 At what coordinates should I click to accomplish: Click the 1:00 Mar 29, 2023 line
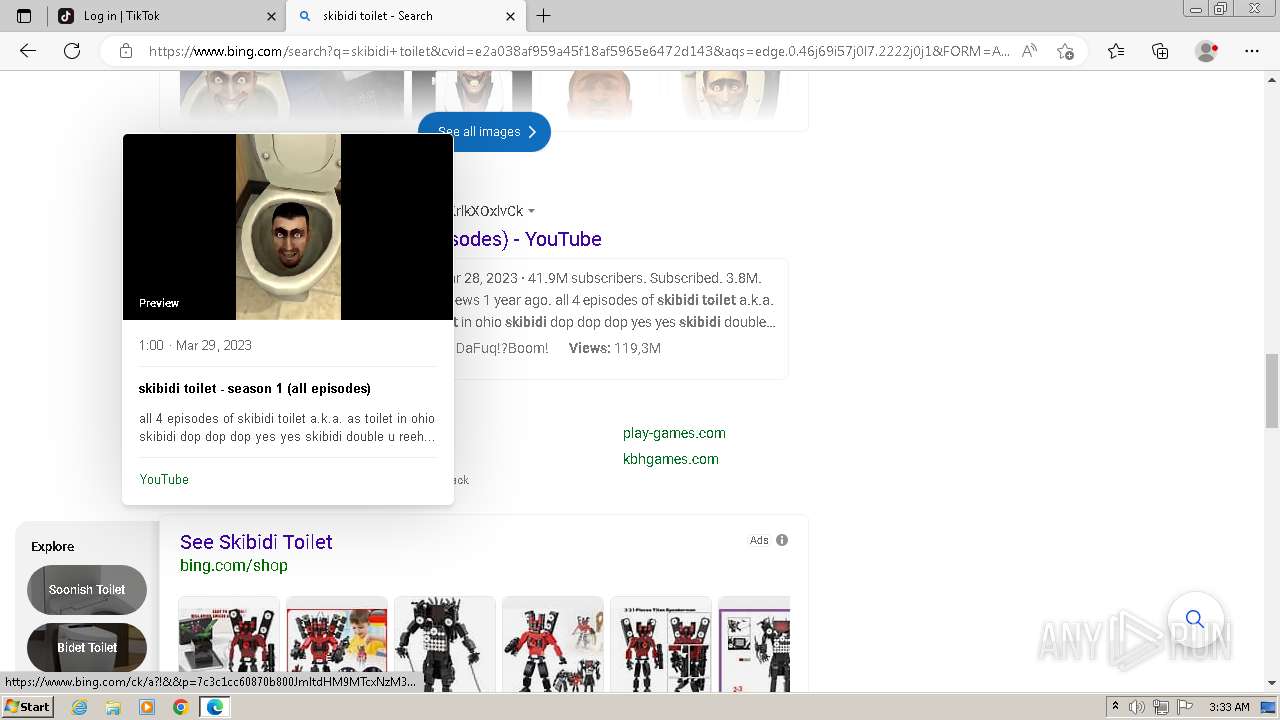[195, 345]
